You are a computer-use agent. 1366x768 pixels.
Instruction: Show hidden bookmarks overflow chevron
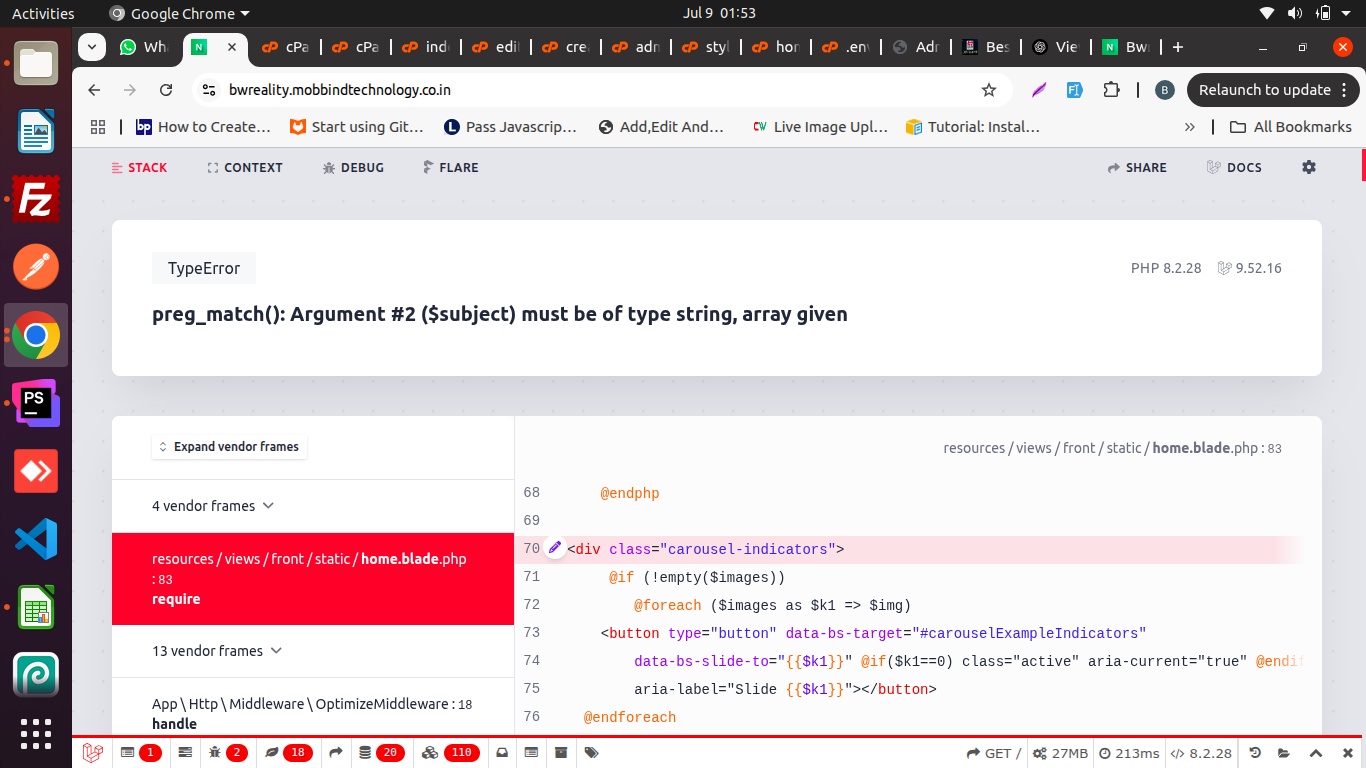[1189, 127]
